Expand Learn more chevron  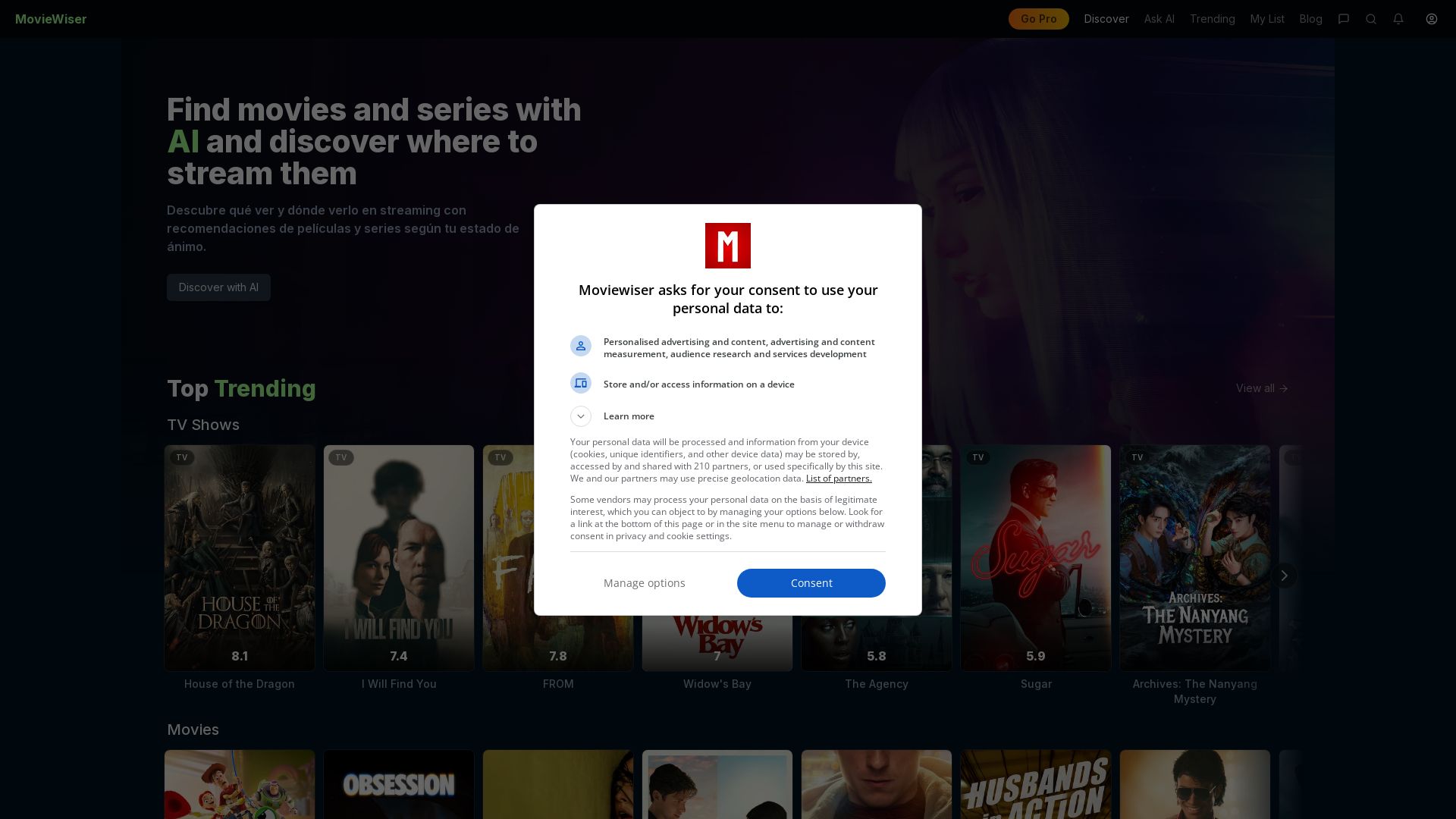click(x=581, y=416)
